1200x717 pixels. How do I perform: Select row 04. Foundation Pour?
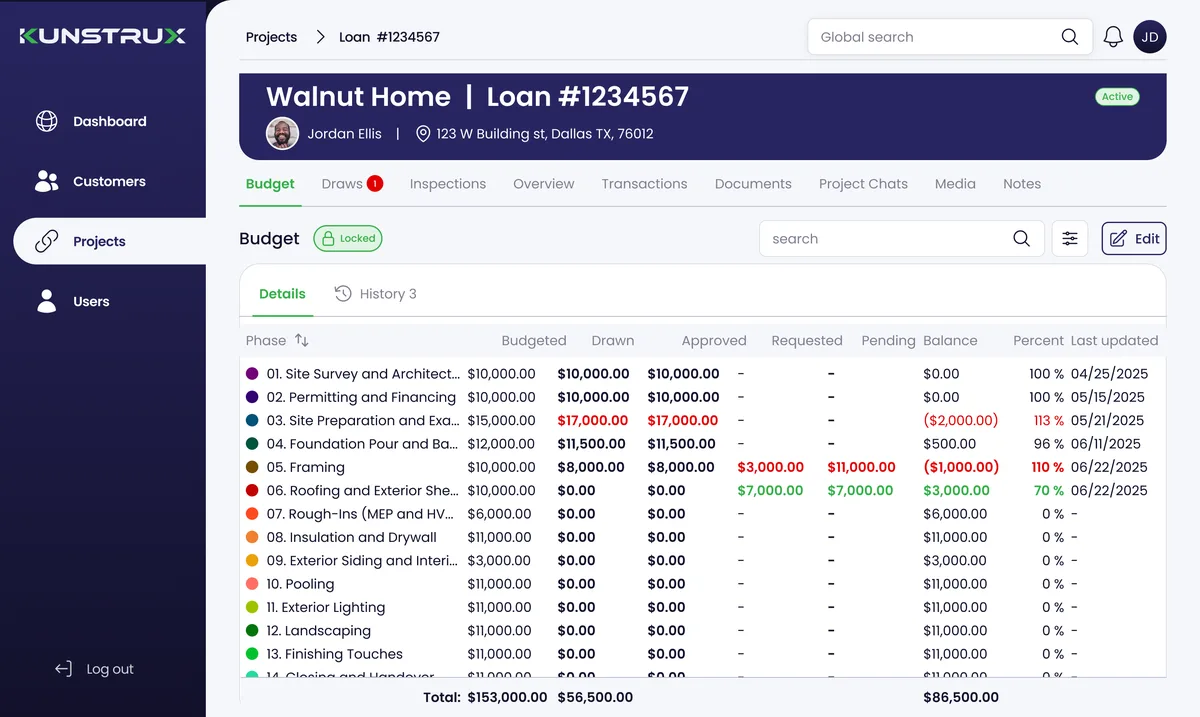(x=702, y=444)
